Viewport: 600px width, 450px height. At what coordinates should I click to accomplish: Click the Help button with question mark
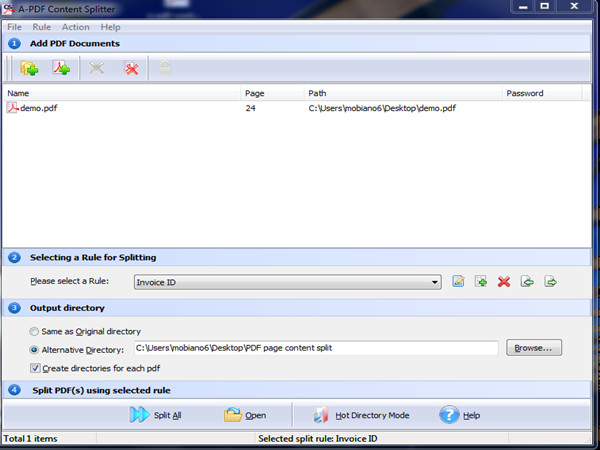click(x=460, y=415)
